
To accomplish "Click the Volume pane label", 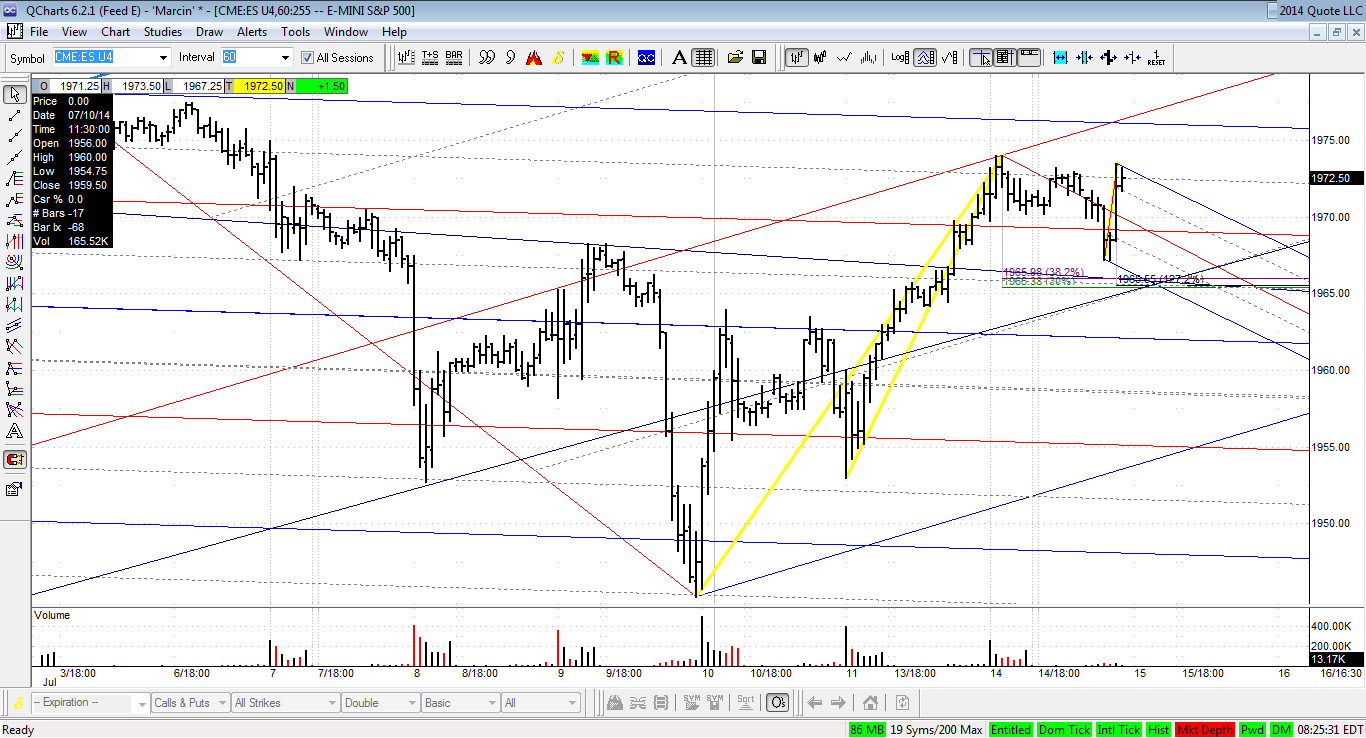I will (53, 615).
